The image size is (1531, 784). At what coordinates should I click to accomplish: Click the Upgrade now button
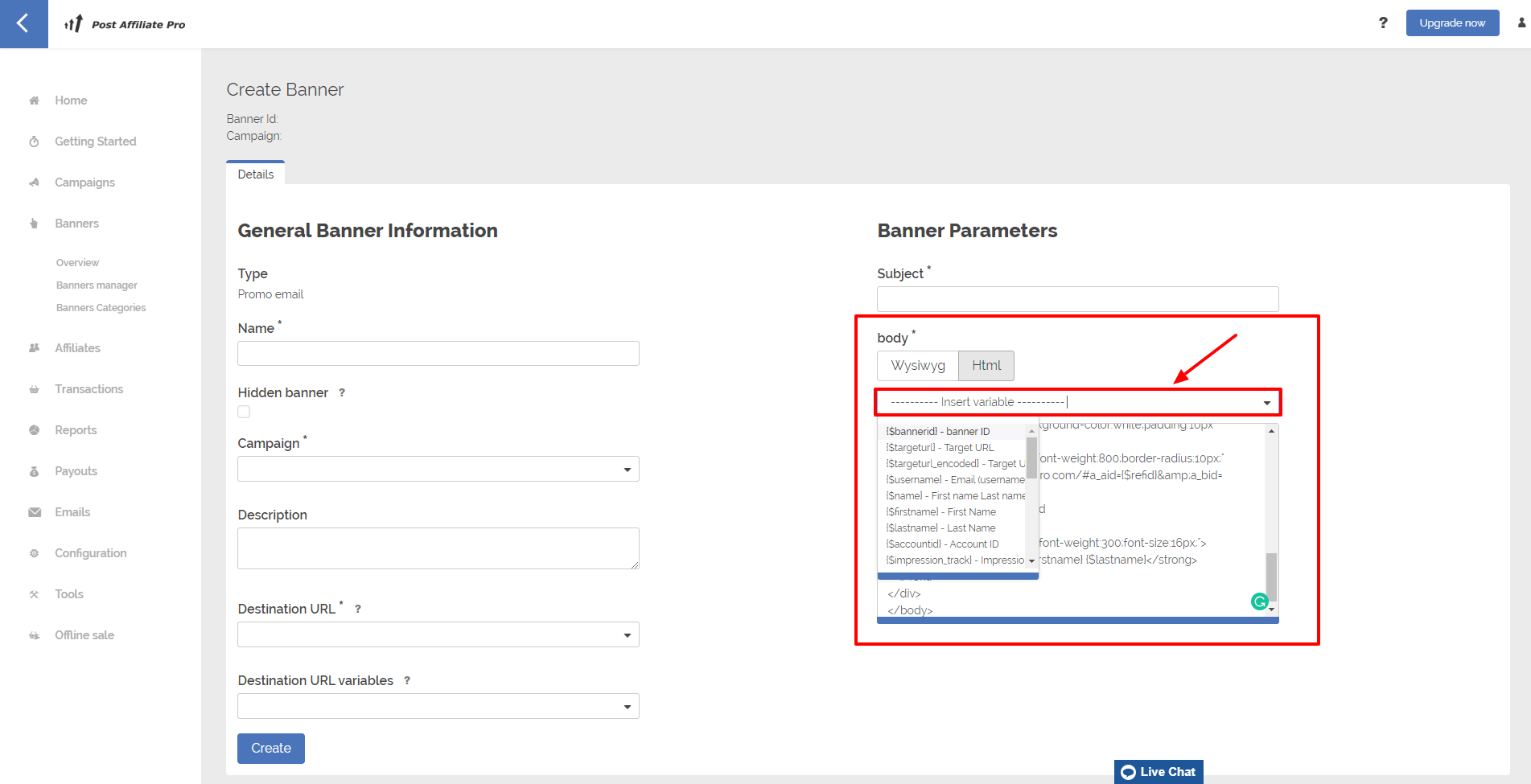coord(1452,23)
